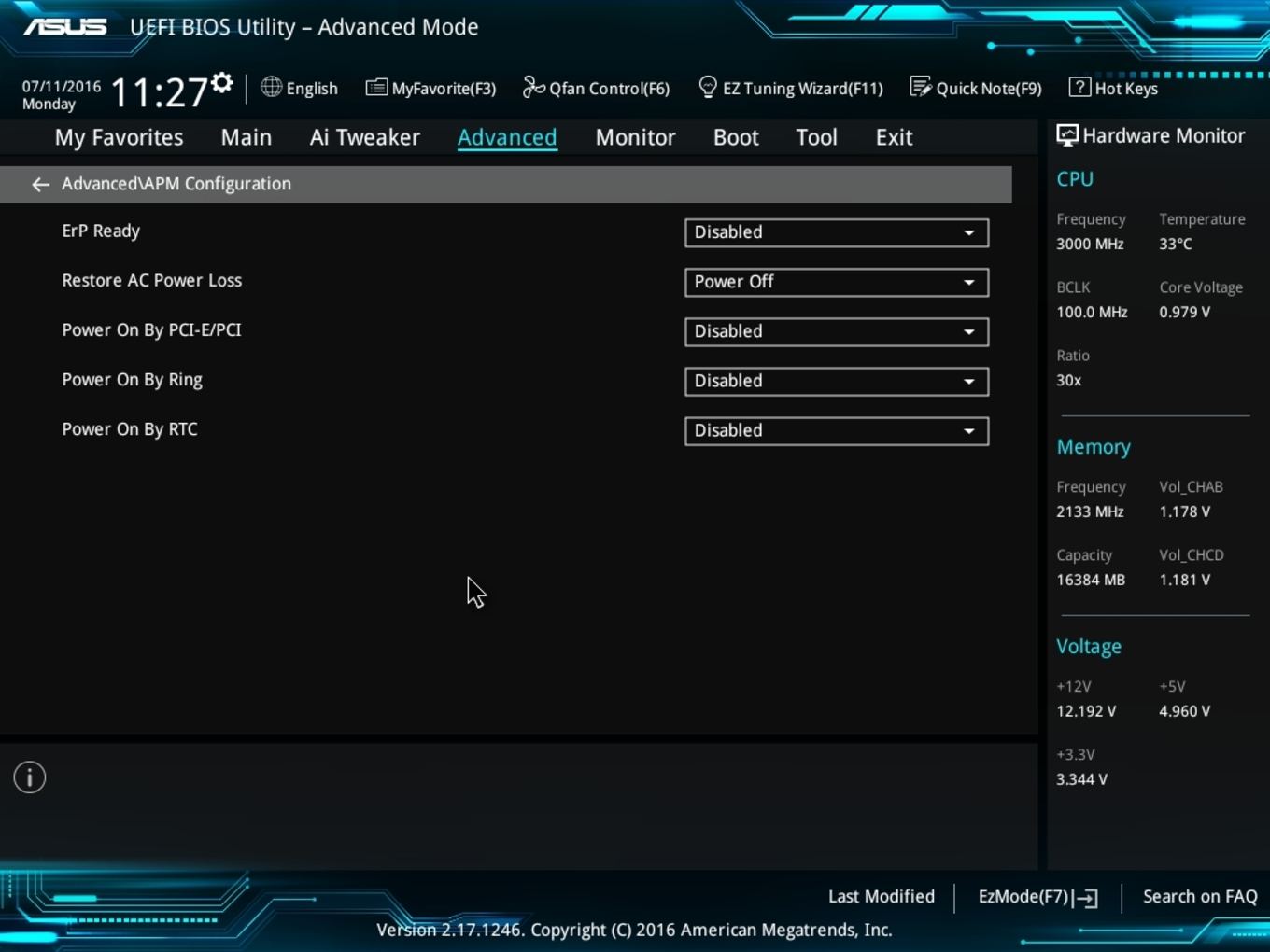Click the 33°C temperature value
1270x952 pixels.
coord(1176,244)
